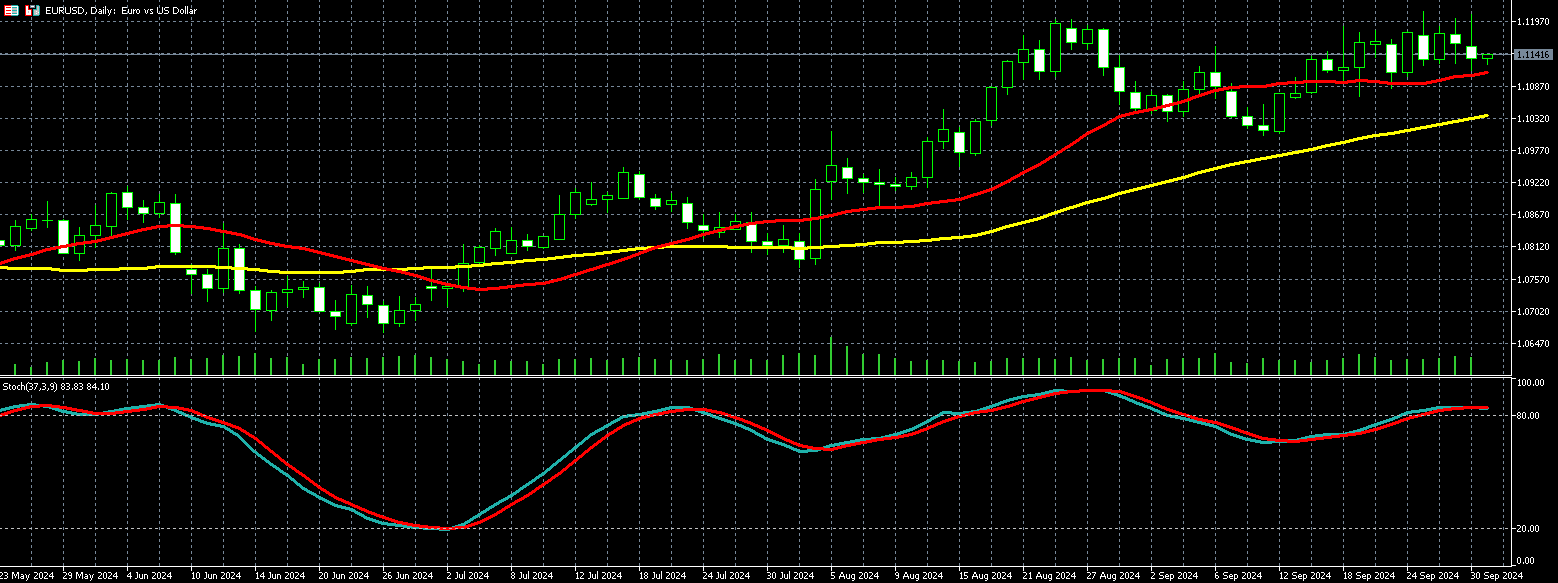The width and height of the screenshot is (1558, 583).
Task: Click the 1.08670 price axis label
Action: click(x=1532, y=215)
